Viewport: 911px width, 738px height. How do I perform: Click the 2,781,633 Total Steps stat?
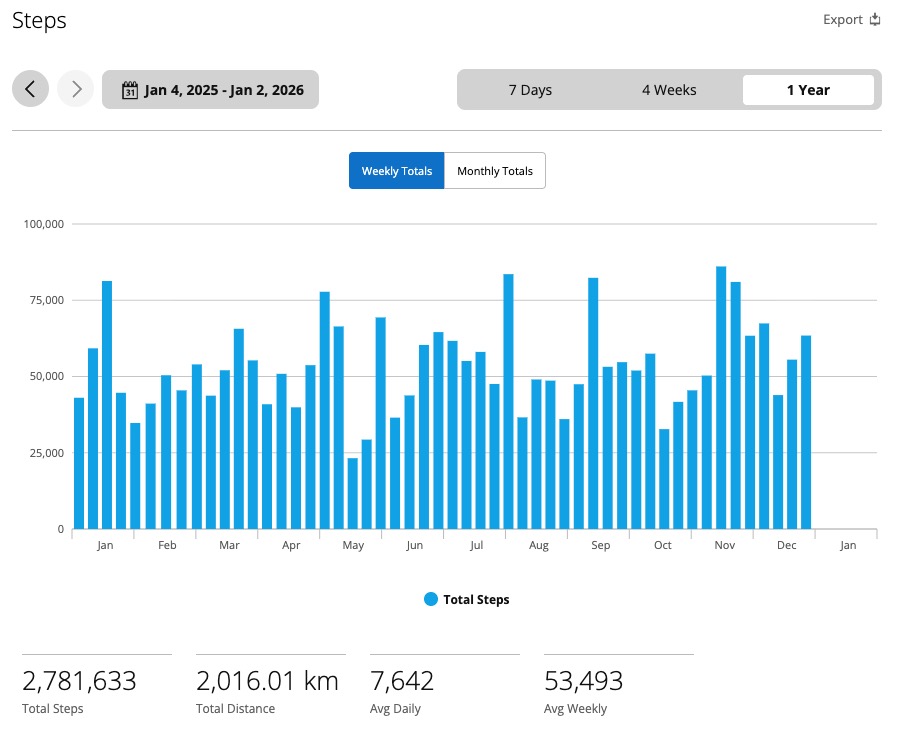(79, 682)
